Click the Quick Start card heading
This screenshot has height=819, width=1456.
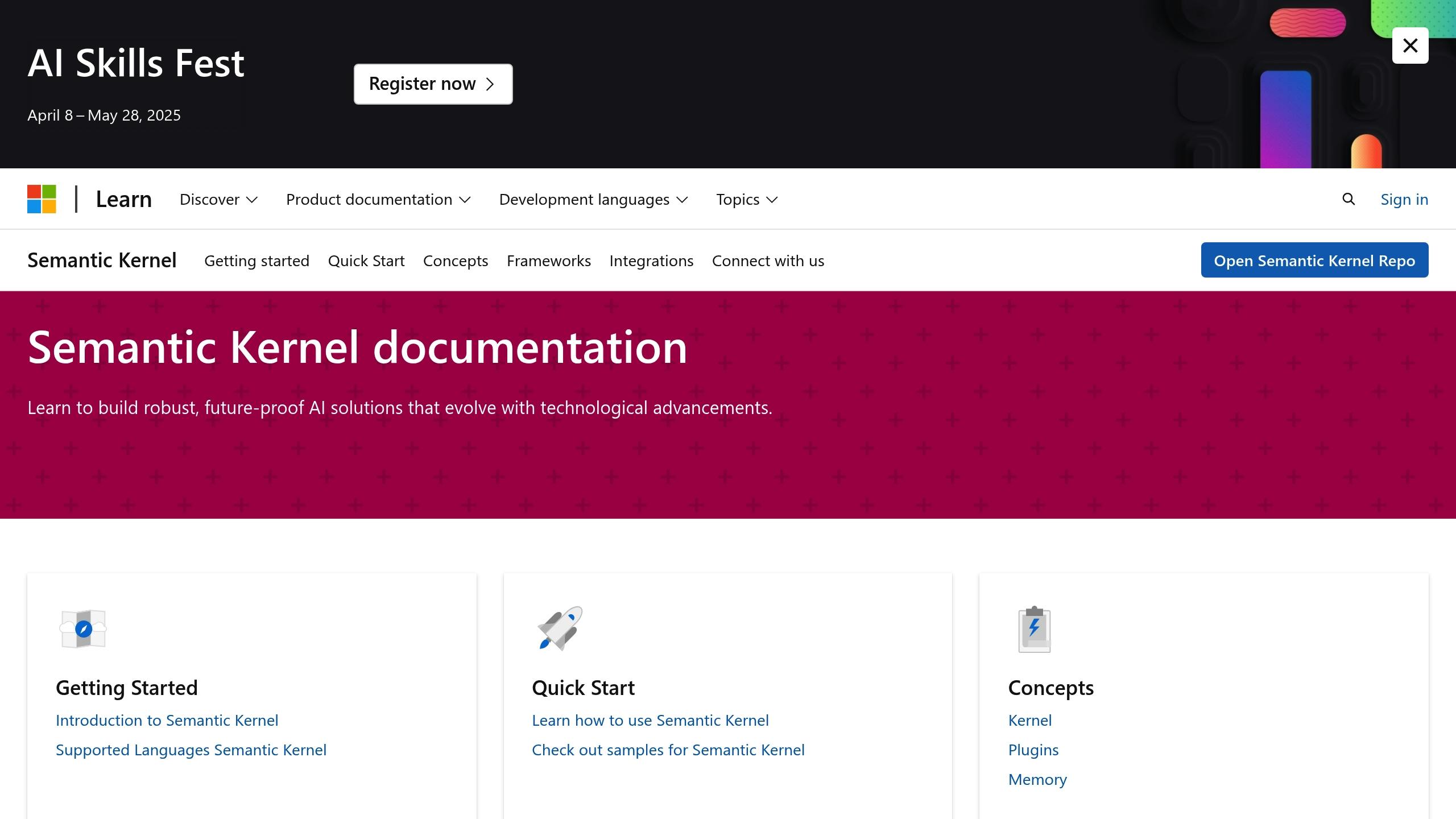click(583, 688)
